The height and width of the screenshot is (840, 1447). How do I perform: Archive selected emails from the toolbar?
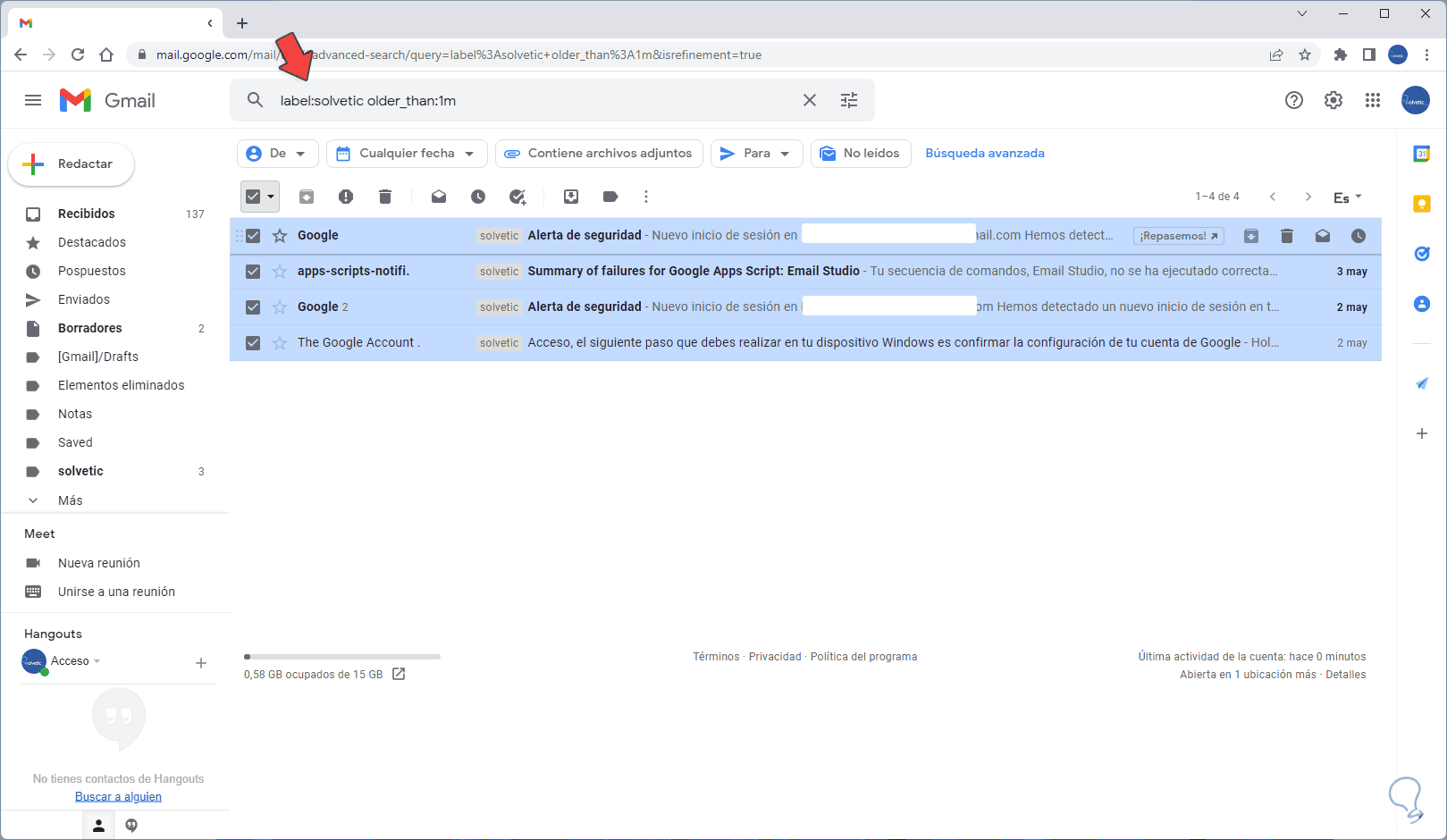tap(307, 197)
